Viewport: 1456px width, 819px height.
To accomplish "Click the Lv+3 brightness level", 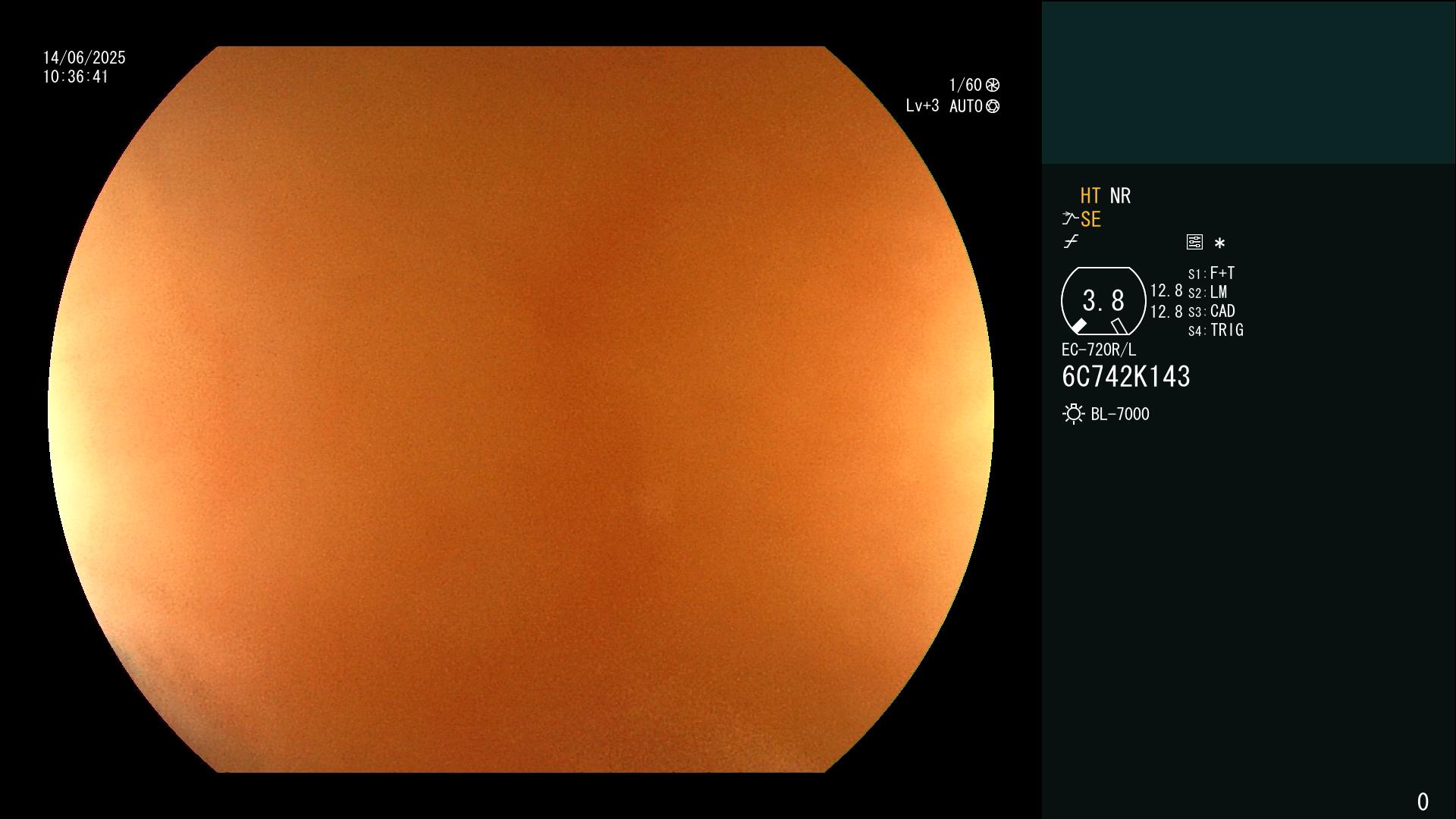I will pos(922,106).
